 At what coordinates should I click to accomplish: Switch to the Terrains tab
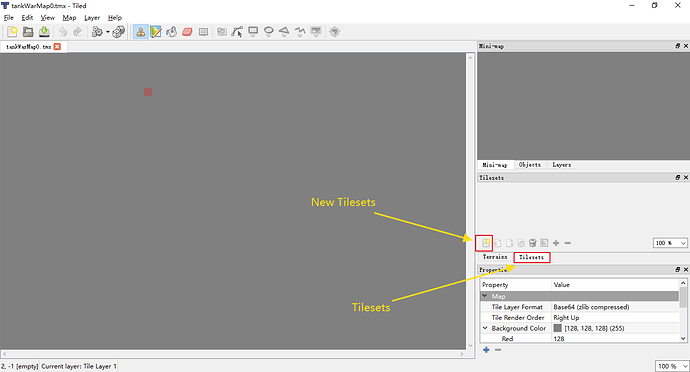pyautogui.click(x=495, y=257)
